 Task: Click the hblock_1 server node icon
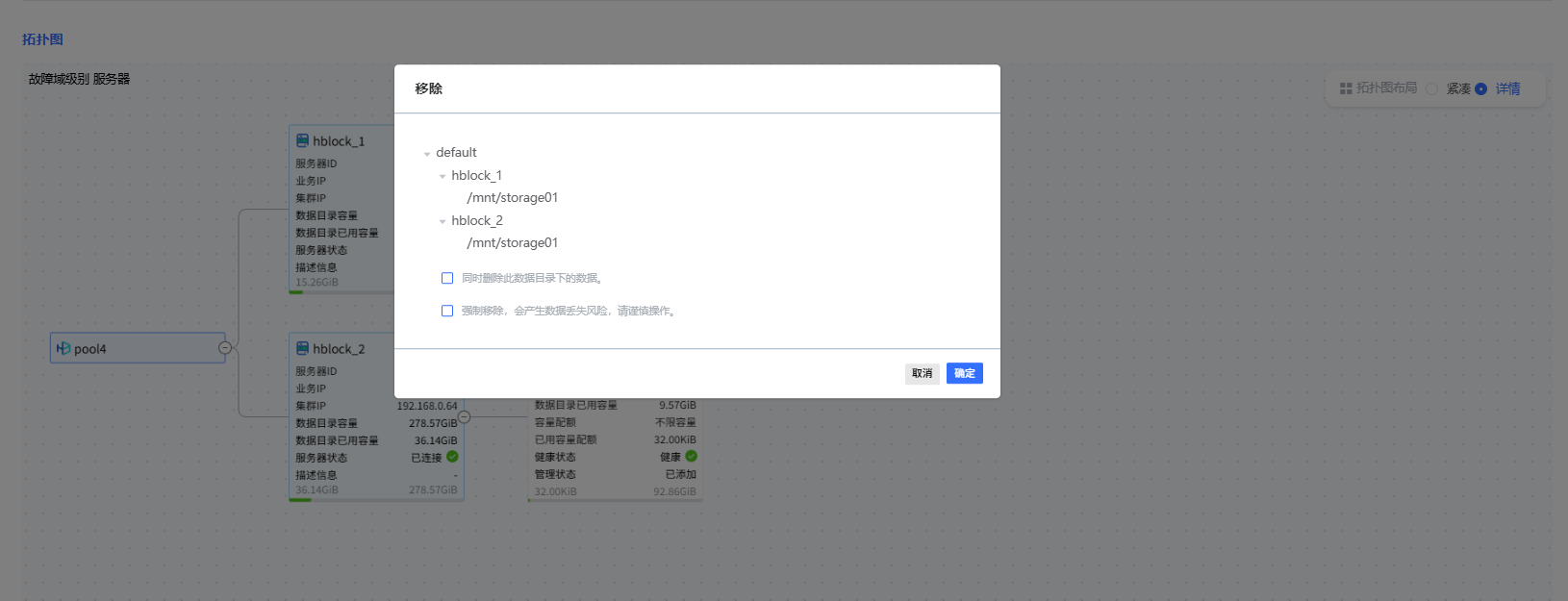(302, 140)
